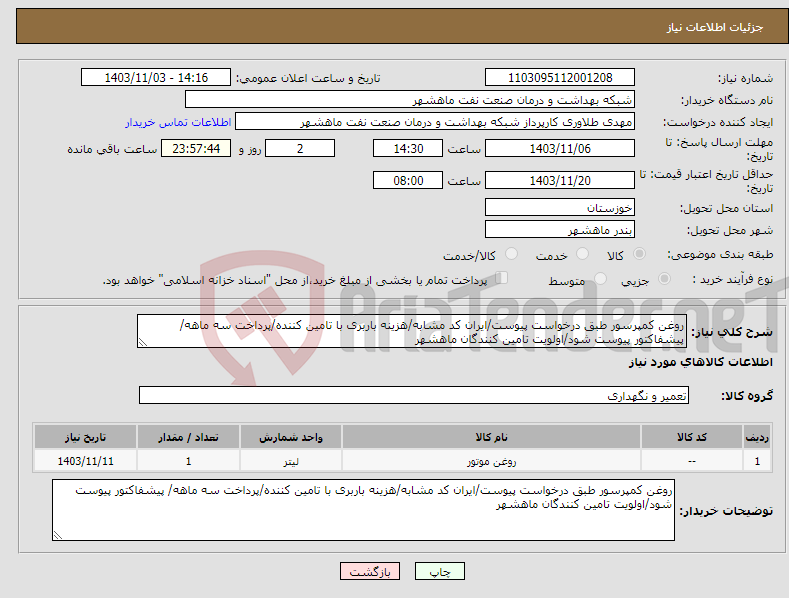This screenshot has width=789, height=598.
Task: Click the buyer organization name field
Action: point(410,100)
